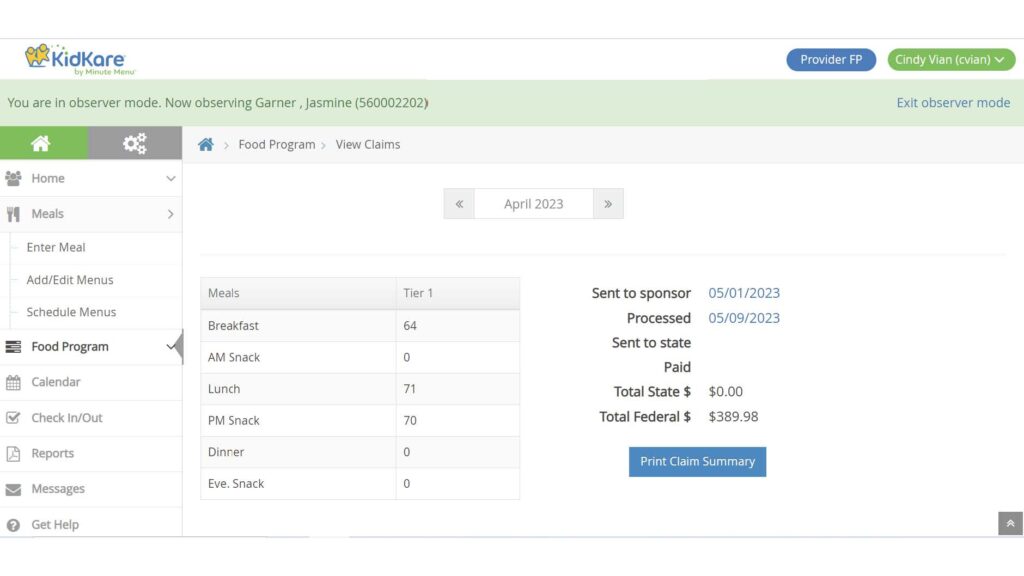Click the Provider FP button
Image resolution: width=1024 pixels, height=576 pixels.
tap(831, 59)
